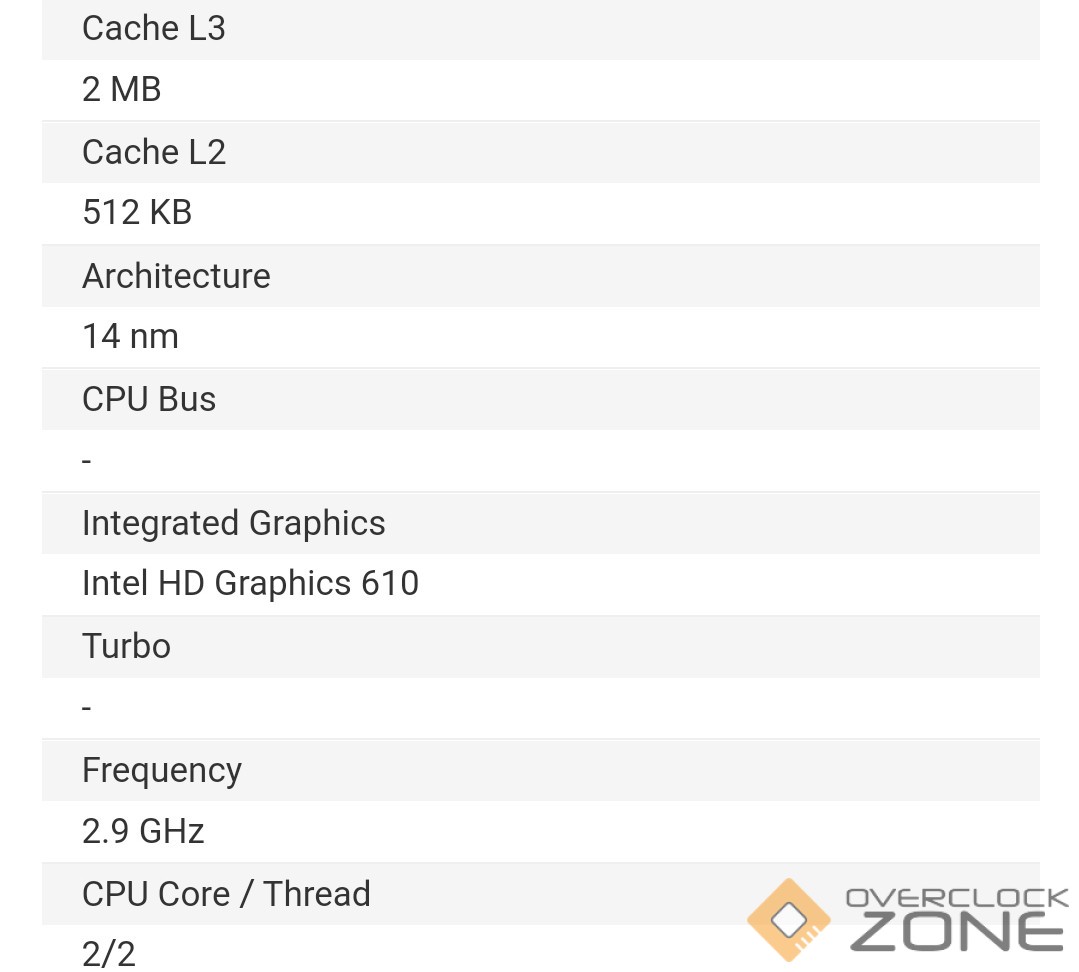Click the 2.9 GHz value
Image resolution: width=1079 pixels, height=972 pixels.
coord(143,832)
